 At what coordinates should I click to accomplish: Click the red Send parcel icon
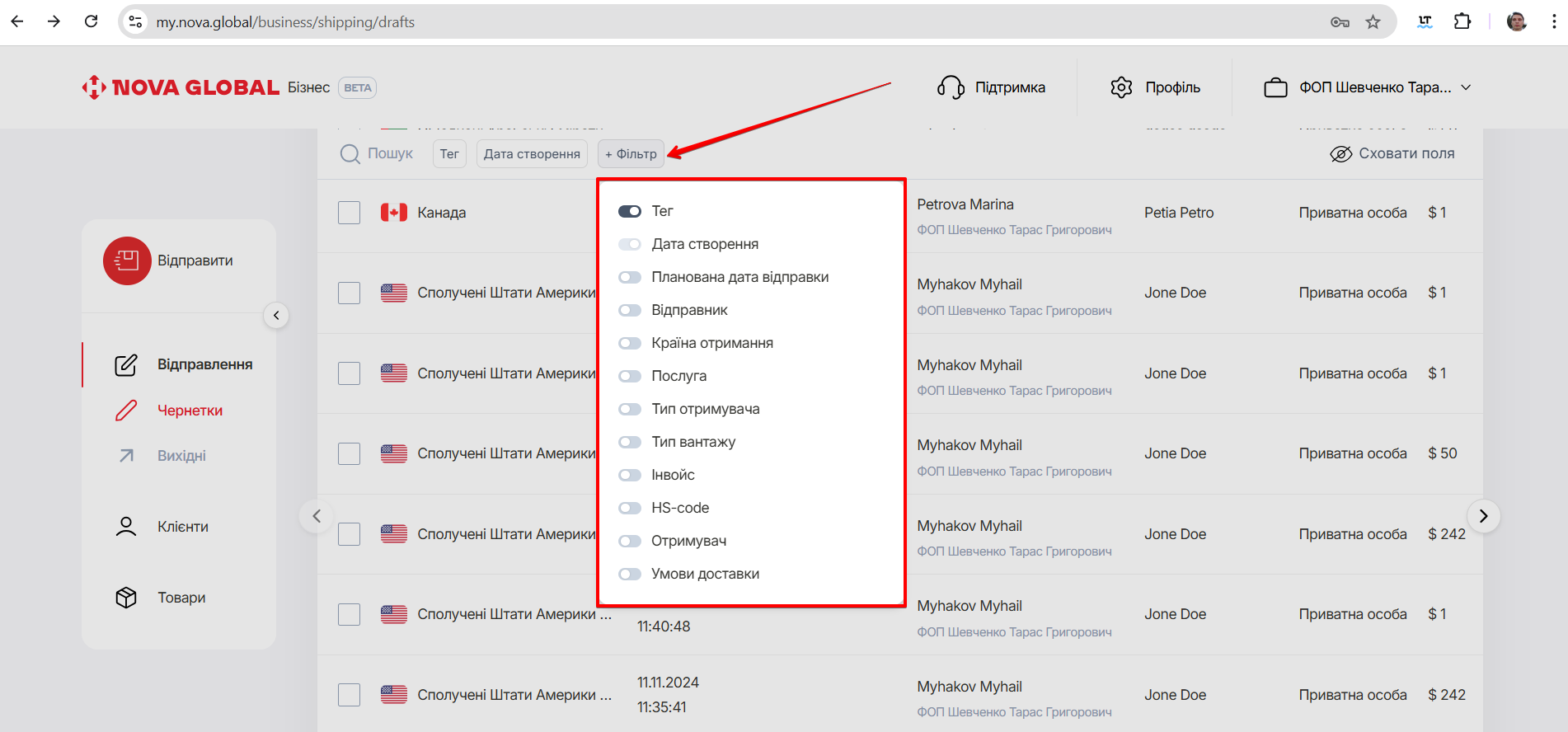(127, 260)
